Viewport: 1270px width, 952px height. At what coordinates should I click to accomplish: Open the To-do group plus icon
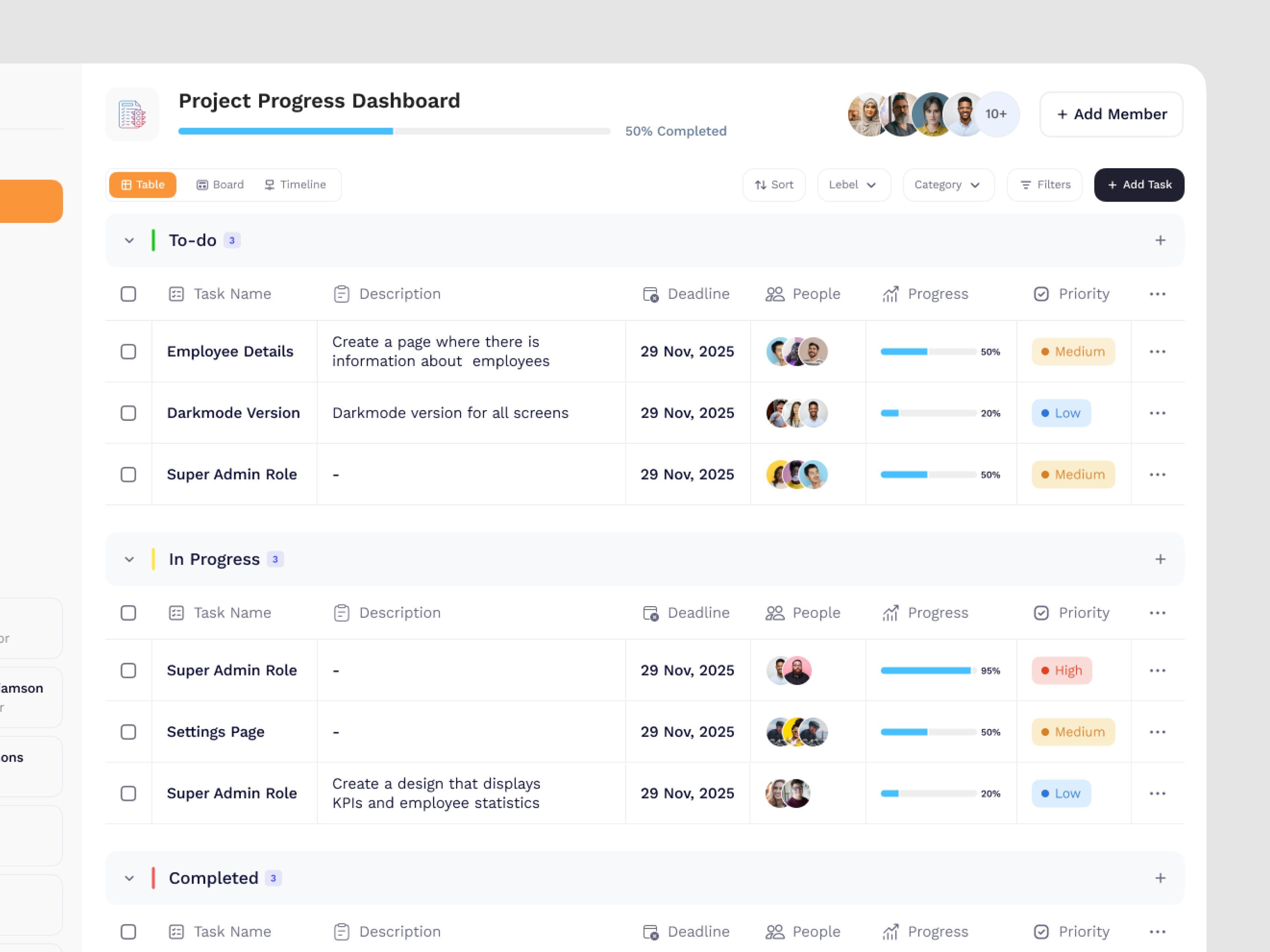click(x=1160, y=240)
